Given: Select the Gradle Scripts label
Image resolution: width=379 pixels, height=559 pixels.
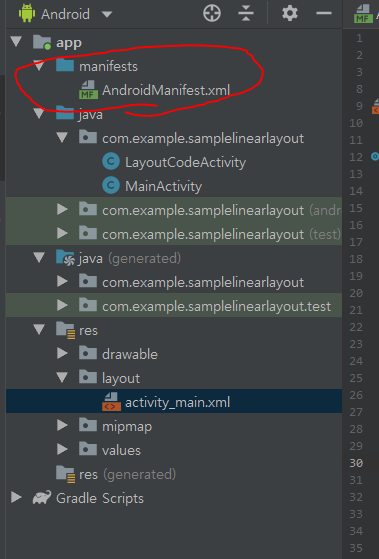Looking at the screenshot, I should [x=100, y=498].
